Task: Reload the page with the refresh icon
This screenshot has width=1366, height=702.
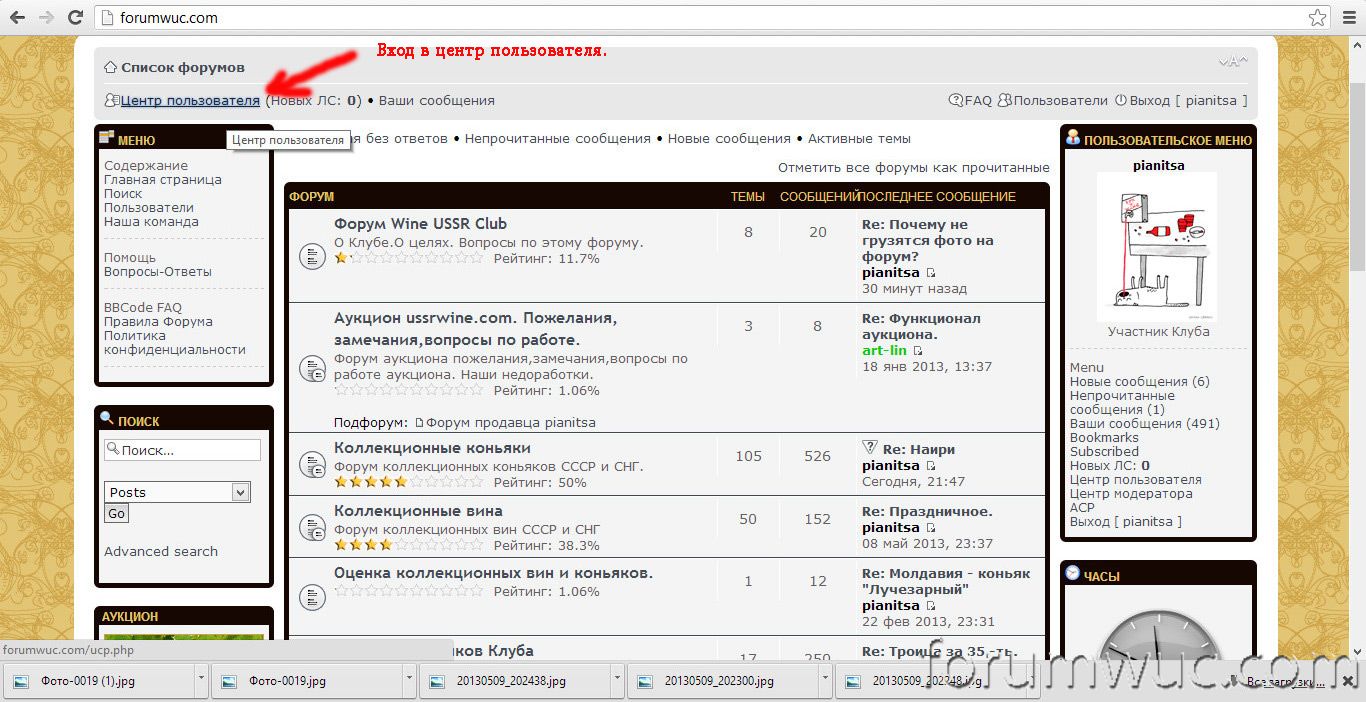Action: coord(75,17)
